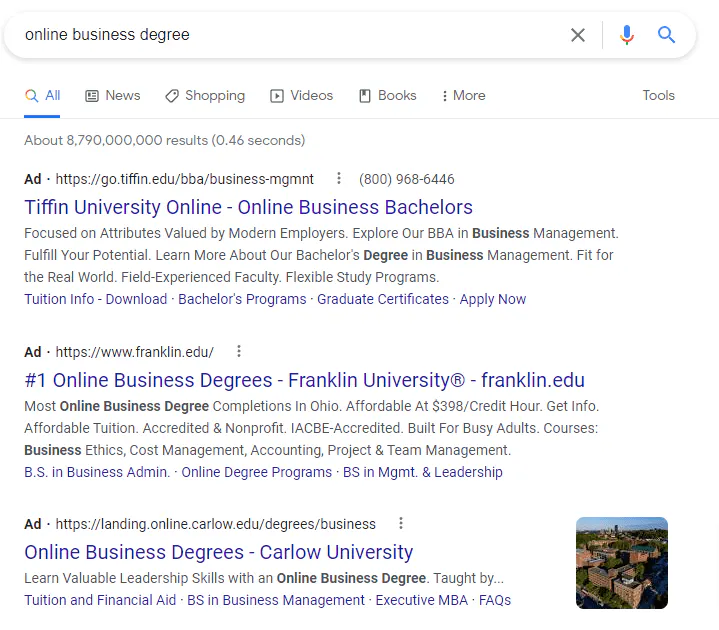Start voice search with microphone icon
Viewport: 719px width, 630px height.
(x=627, y=35)
